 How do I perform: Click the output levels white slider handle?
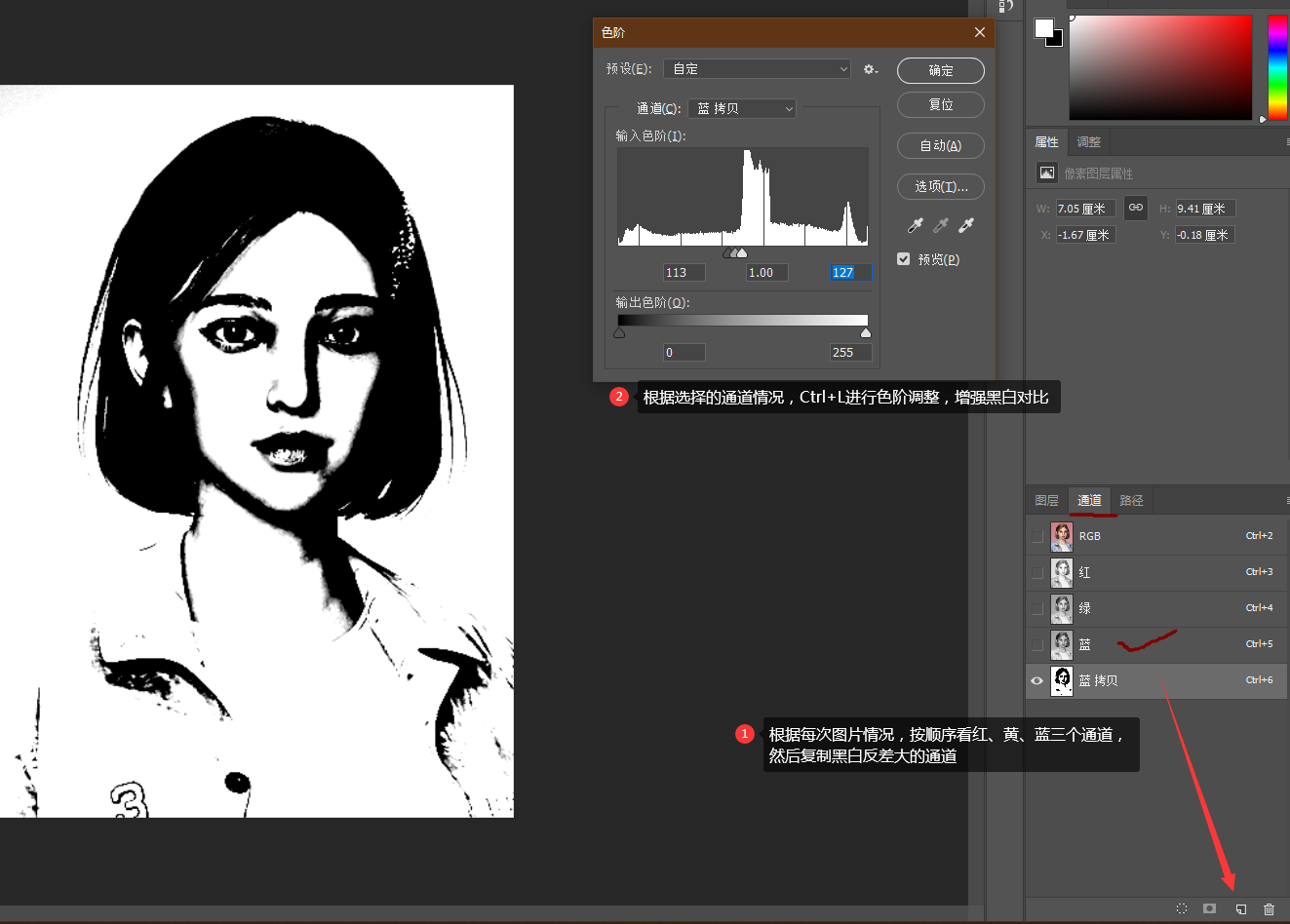point(866,333)
